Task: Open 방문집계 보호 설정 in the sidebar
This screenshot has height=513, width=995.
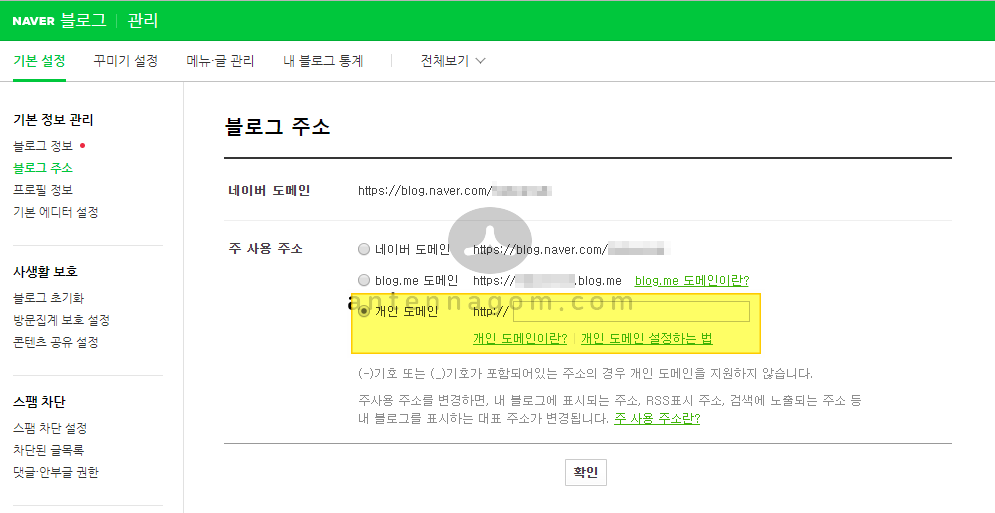Action: tap(62, 320)
